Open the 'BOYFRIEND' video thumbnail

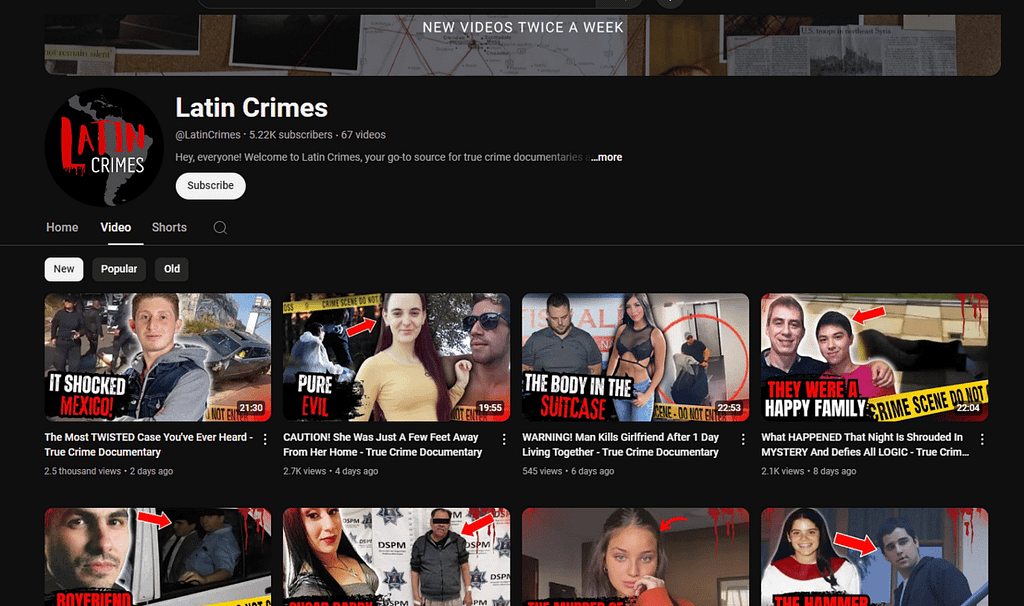point(157,557)
